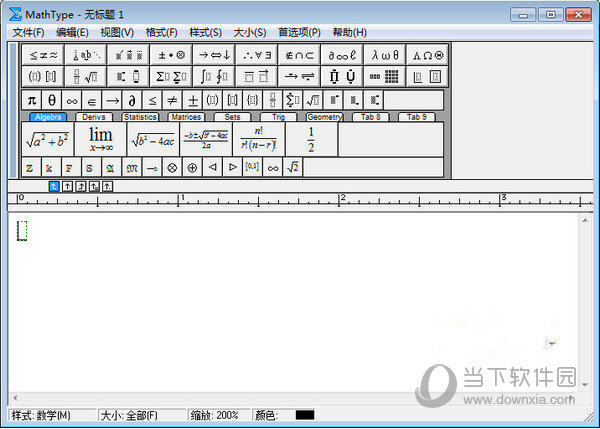Insert the limit expression template

[x=100, y=140]
